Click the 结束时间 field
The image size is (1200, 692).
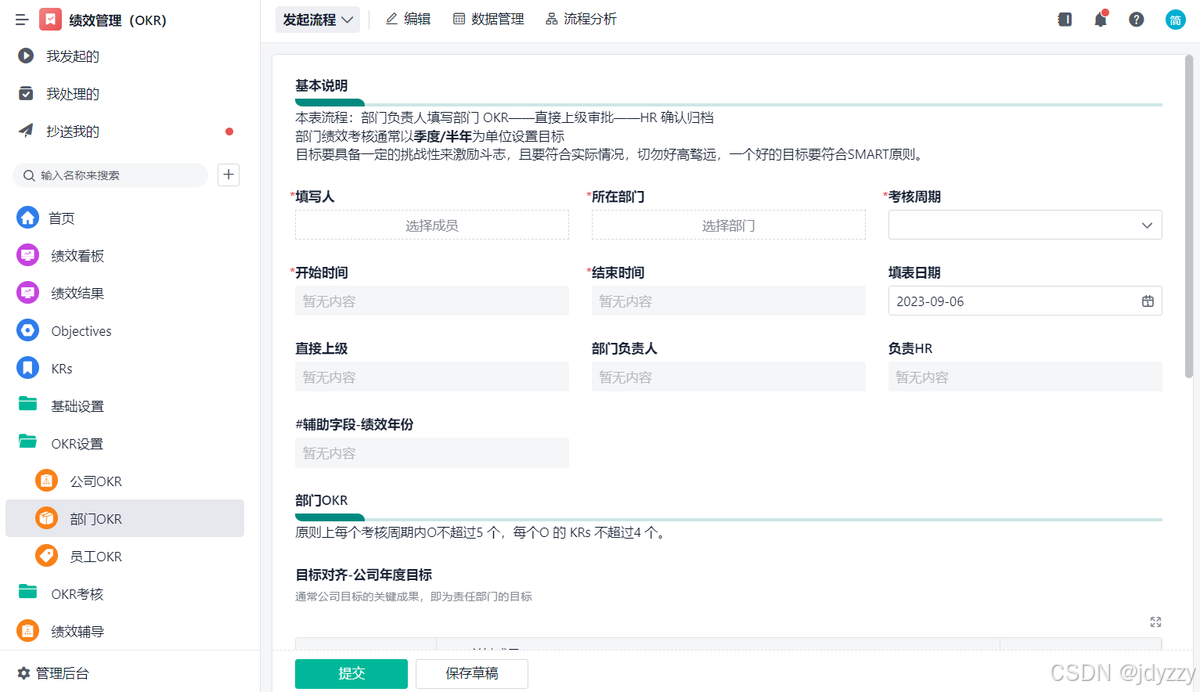point(728,301)
